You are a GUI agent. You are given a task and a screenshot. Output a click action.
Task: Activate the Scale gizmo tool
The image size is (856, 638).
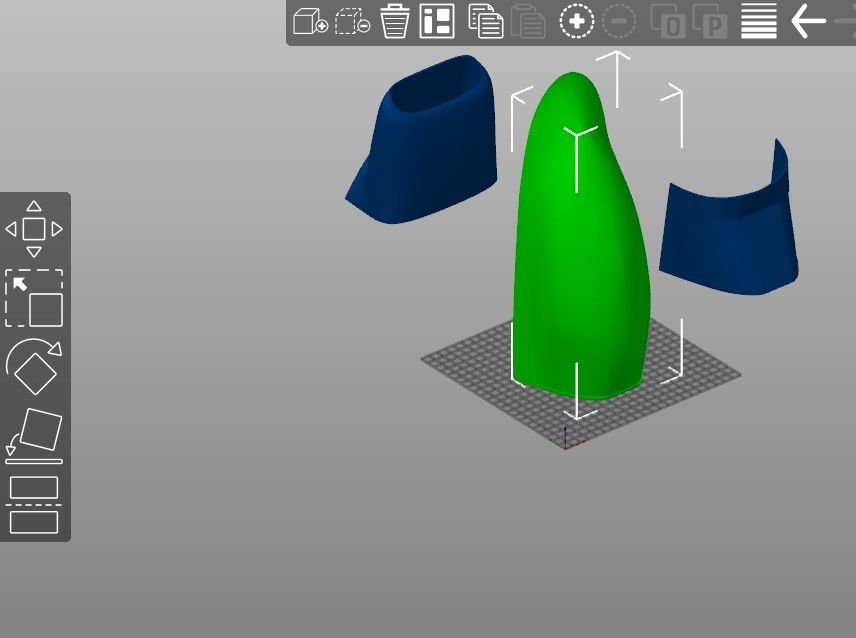coord(34,298)
